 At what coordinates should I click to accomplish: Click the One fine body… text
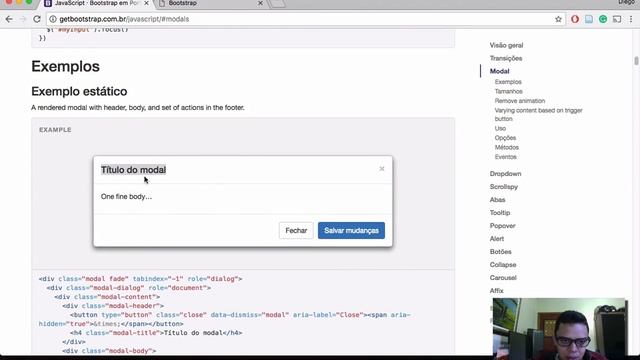126,197
